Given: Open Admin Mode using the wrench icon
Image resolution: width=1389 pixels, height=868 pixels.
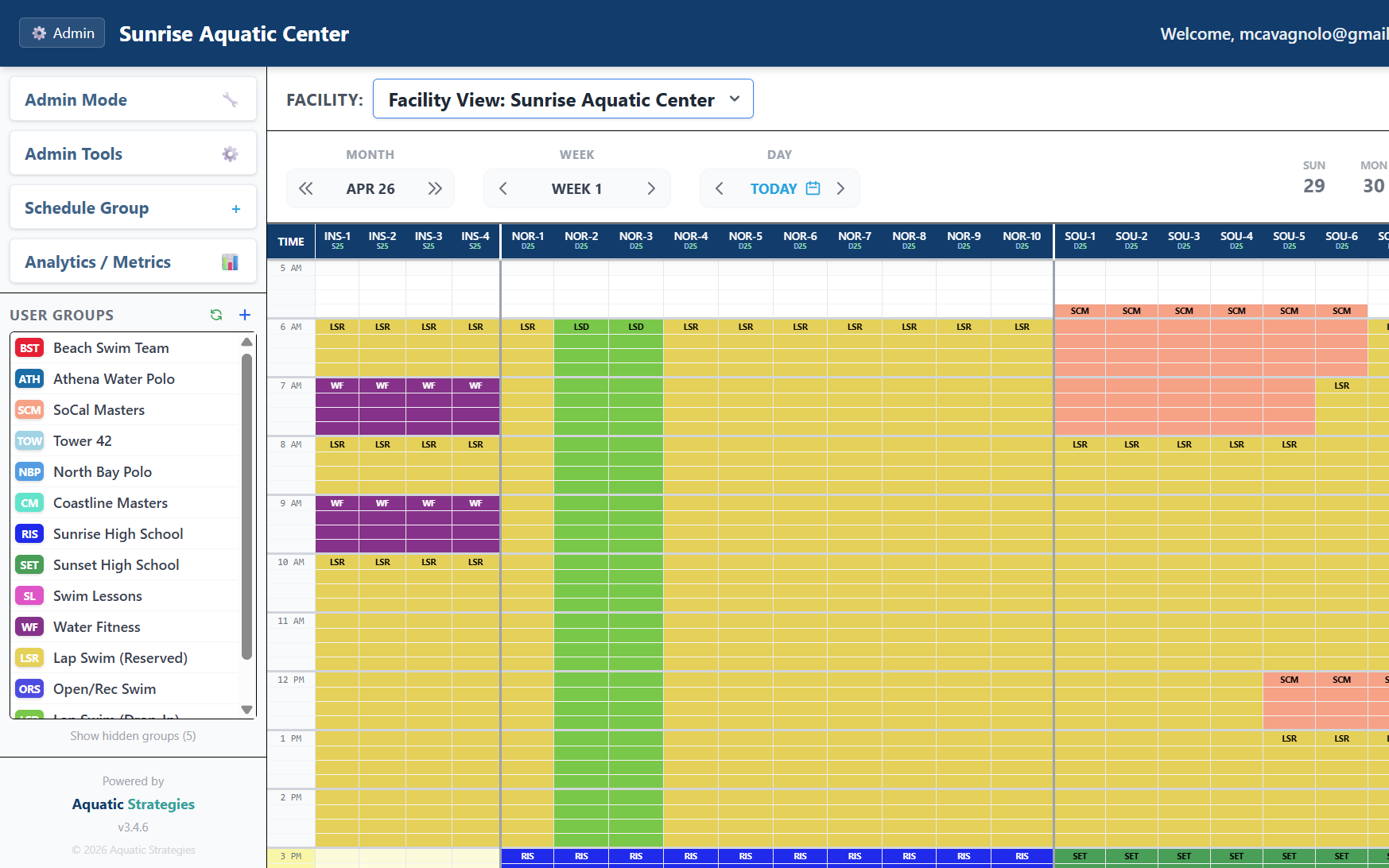Looking at the screenshot, I should tap(231, 99).
